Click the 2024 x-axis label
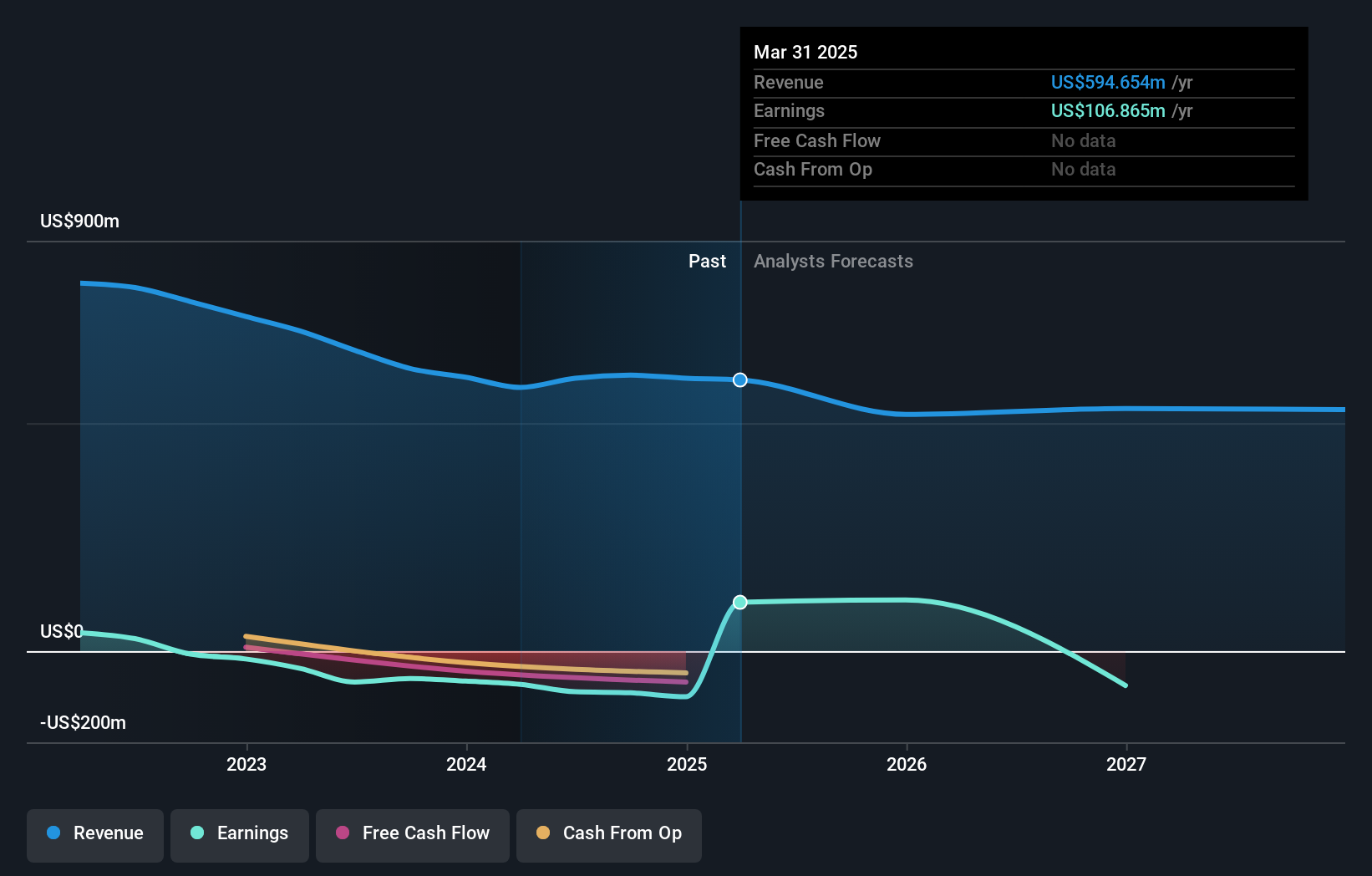 coord(466,764)
